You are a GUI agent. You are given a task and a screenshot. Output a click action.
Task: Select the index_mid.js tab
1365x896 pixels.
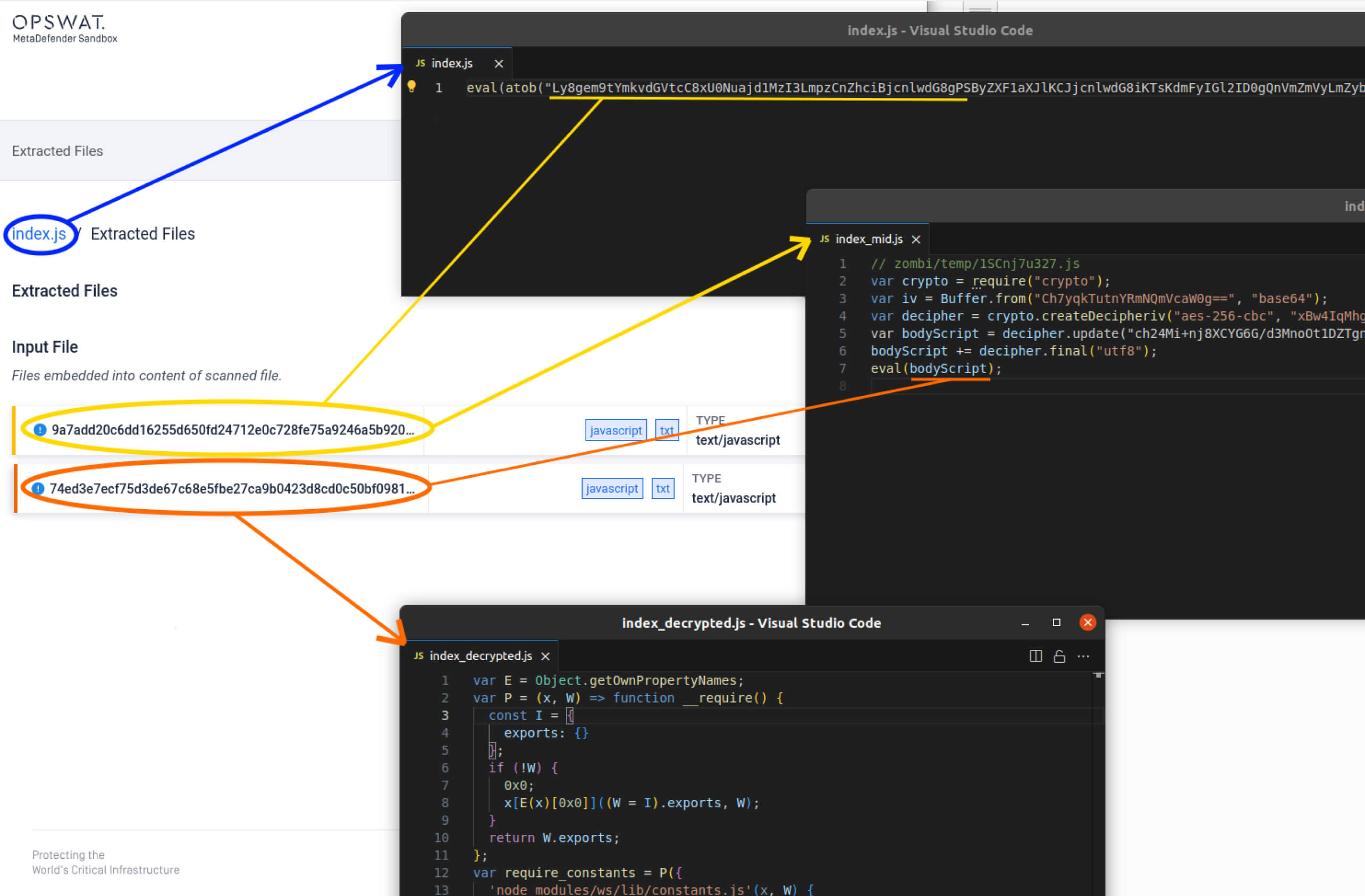[869, 239]
